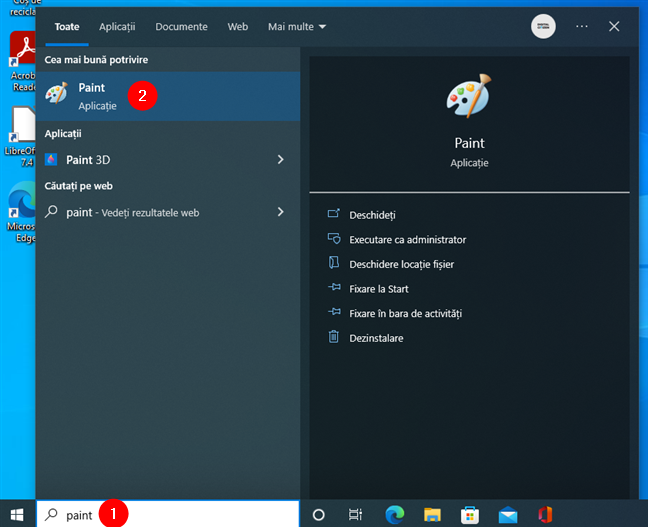648x527 pixels.
Task: Launch Microsoft Edge from the taskbar
Action: point(394,515)
